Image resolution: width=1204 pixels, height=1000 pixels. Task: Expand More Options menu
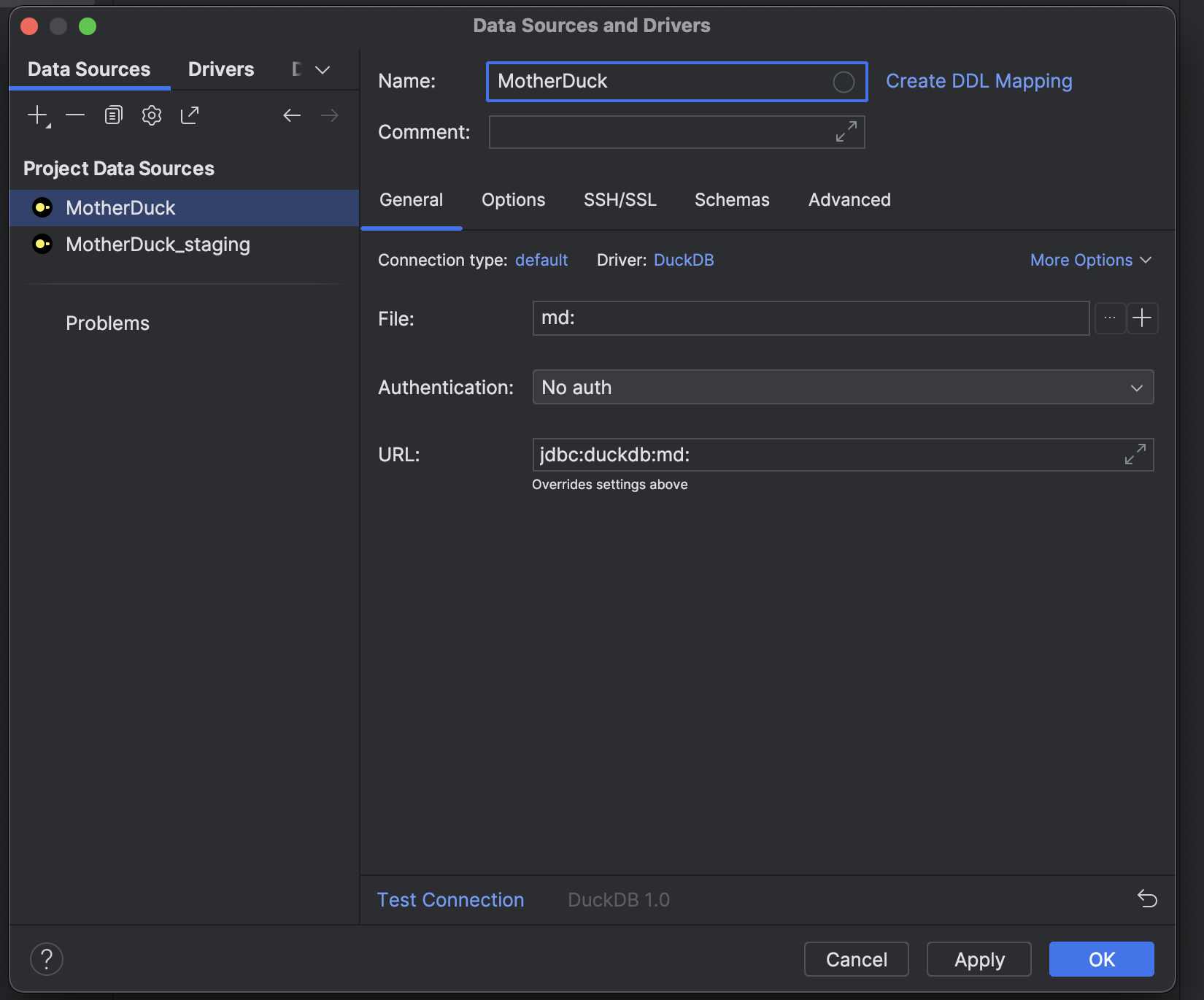(1091, 260)
